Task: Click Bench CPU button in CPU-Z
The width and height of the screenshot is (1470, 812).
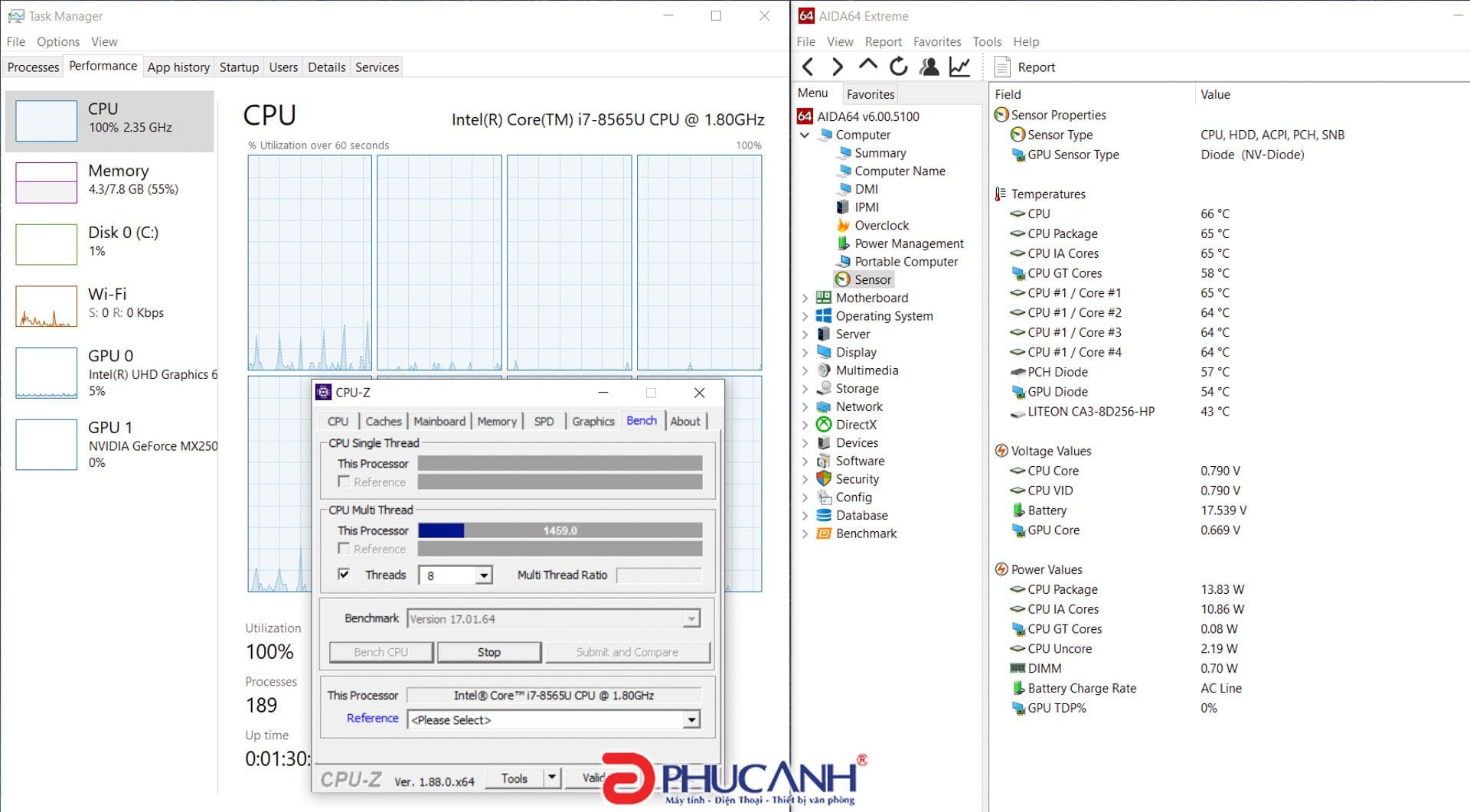Action: pos(381,652)
